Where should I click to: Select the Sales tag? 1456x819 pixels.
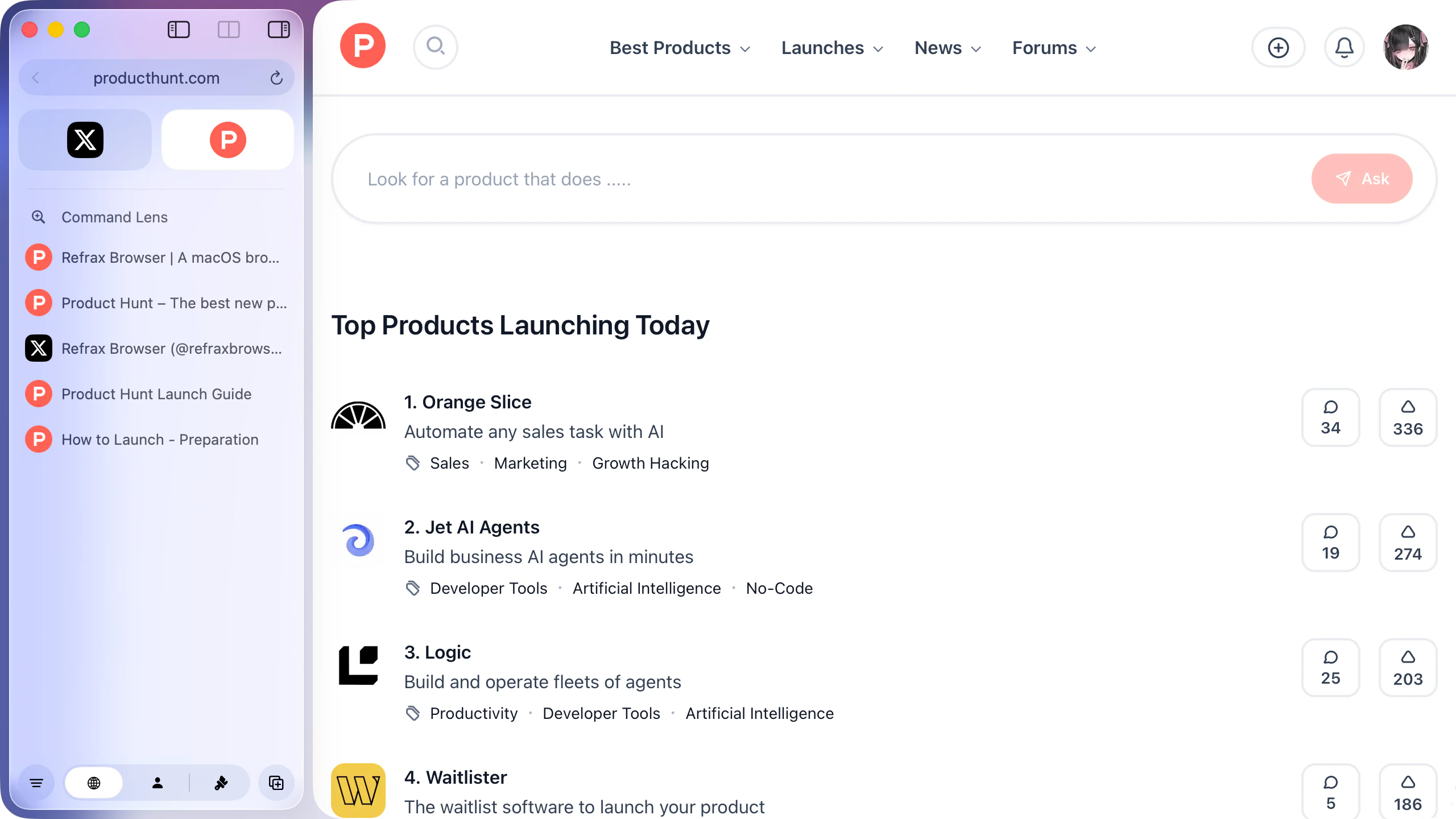point(449,463)
